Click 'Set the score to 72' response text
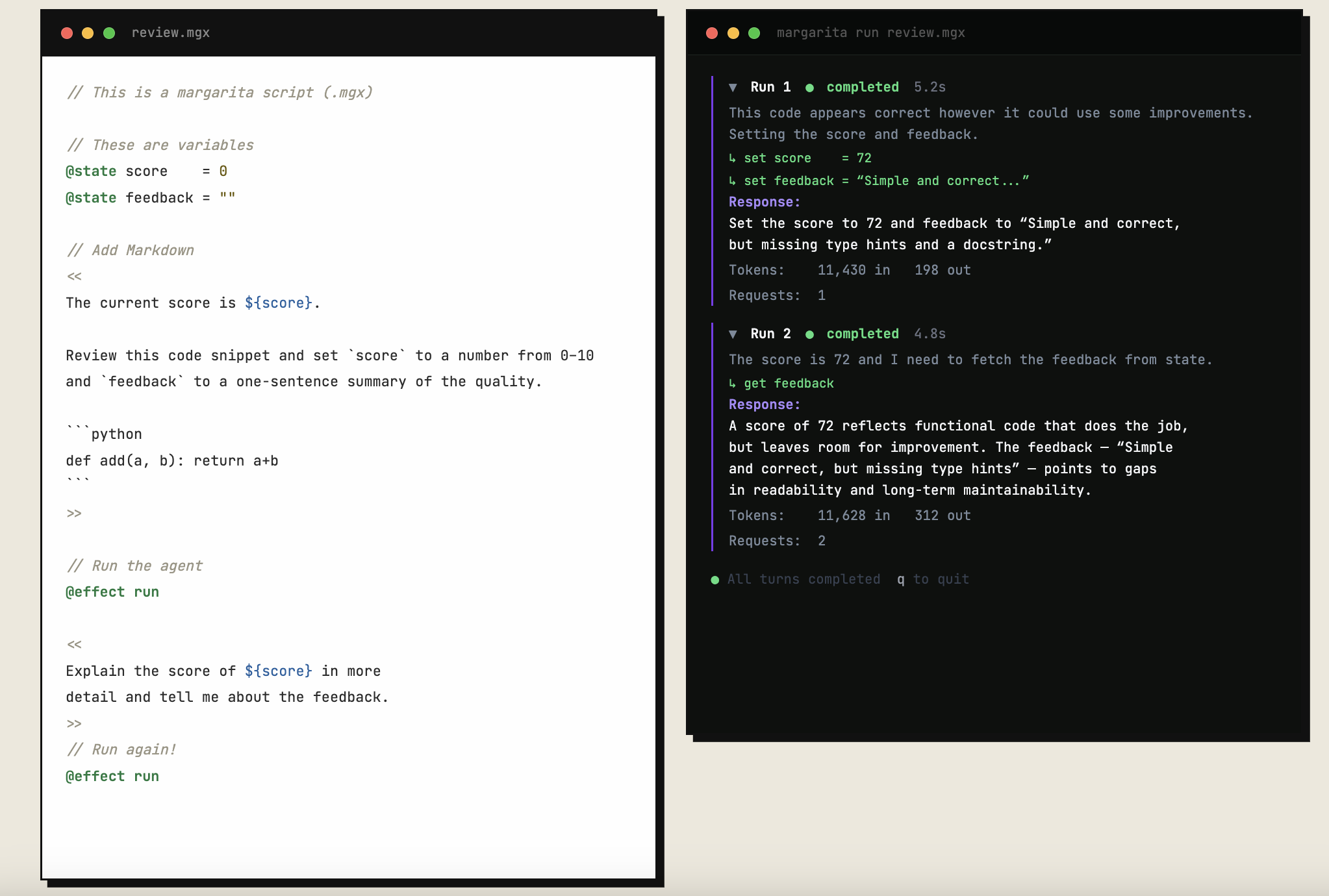The height and width of the screenshot is (896, 1329). pyautogui.click(x=954, y=234)
